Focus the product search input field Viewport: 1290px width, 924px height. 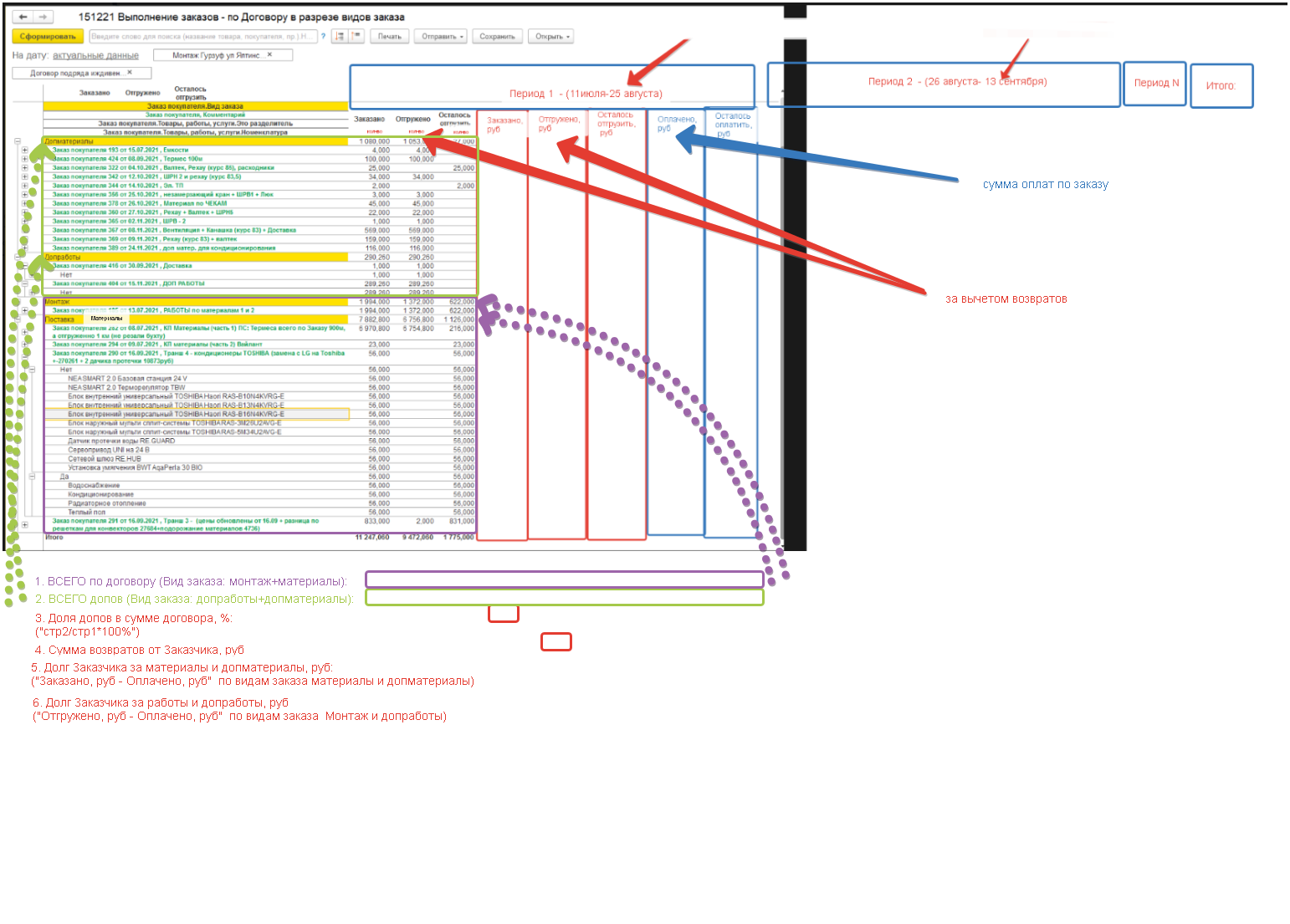[x=202, y=36]
